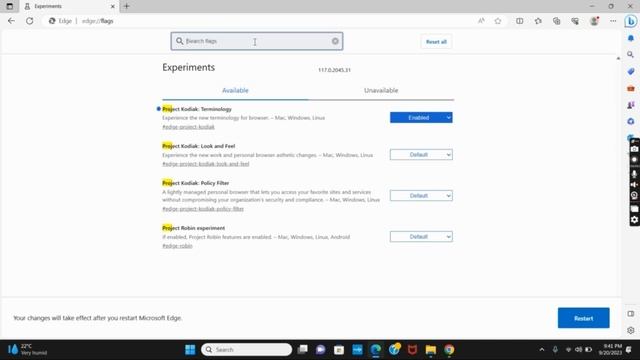
Task: Click the address bar URL edge://flags
Action: [x=98, y=21]
